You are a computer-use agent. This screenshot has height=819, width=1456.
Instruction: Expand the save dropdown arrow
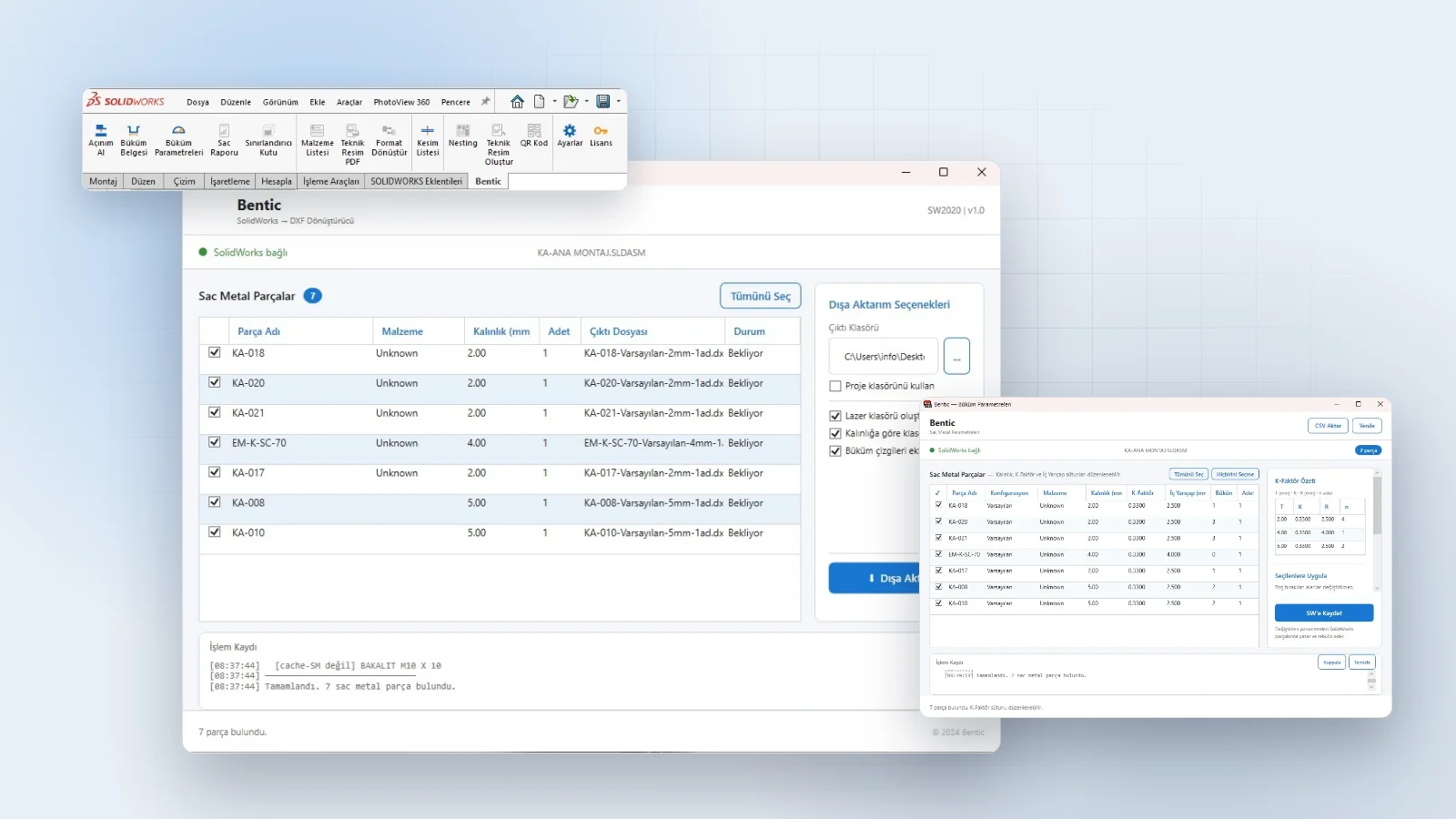coord(619,102)
